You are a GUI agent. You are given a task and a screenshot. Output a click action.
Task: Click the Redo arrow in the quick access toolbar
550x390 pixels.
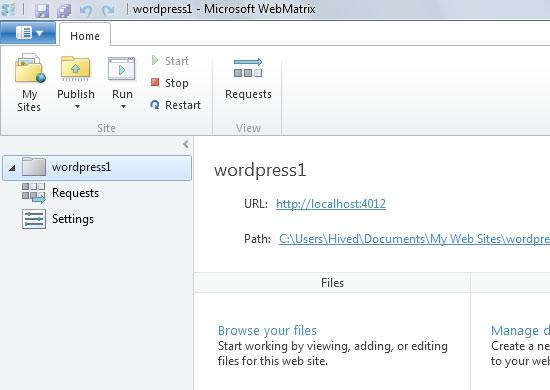tap(108, 10)
